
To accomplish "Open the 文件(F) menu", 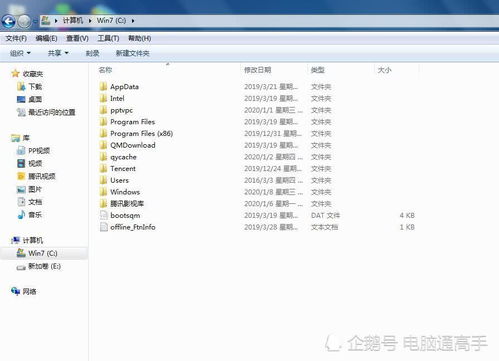I will pyautogui.click(x=16, y=38).
